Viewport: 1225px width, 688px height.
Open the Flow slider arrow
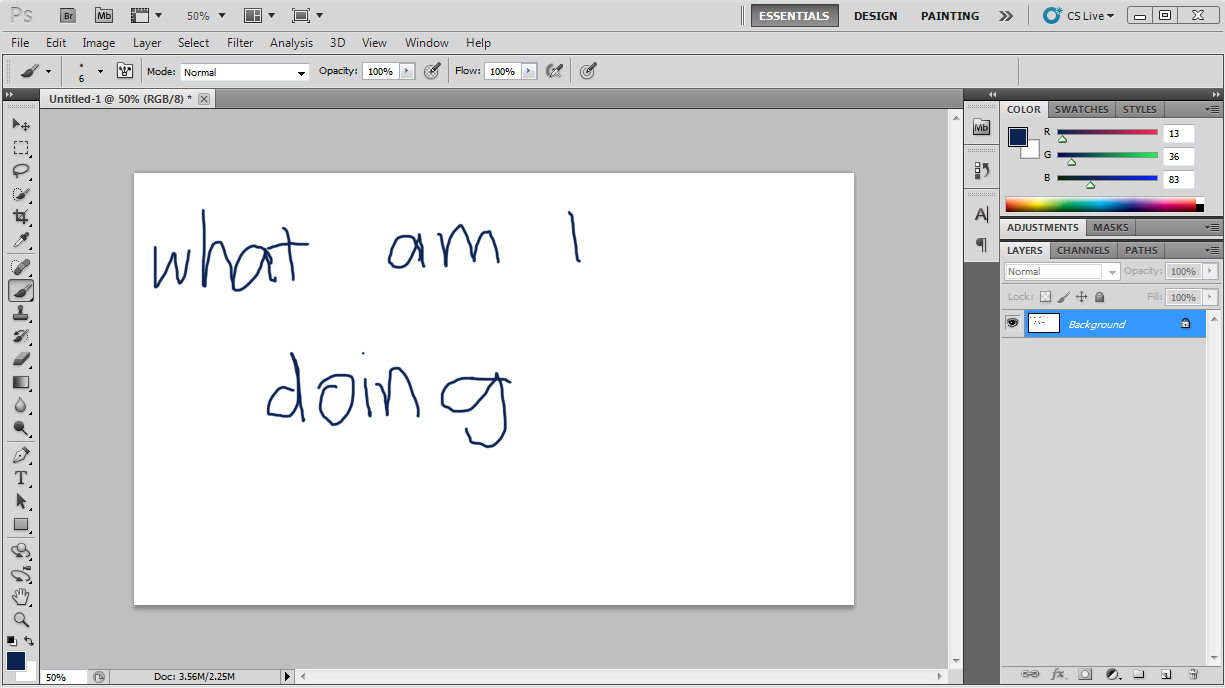coord(529,71)
